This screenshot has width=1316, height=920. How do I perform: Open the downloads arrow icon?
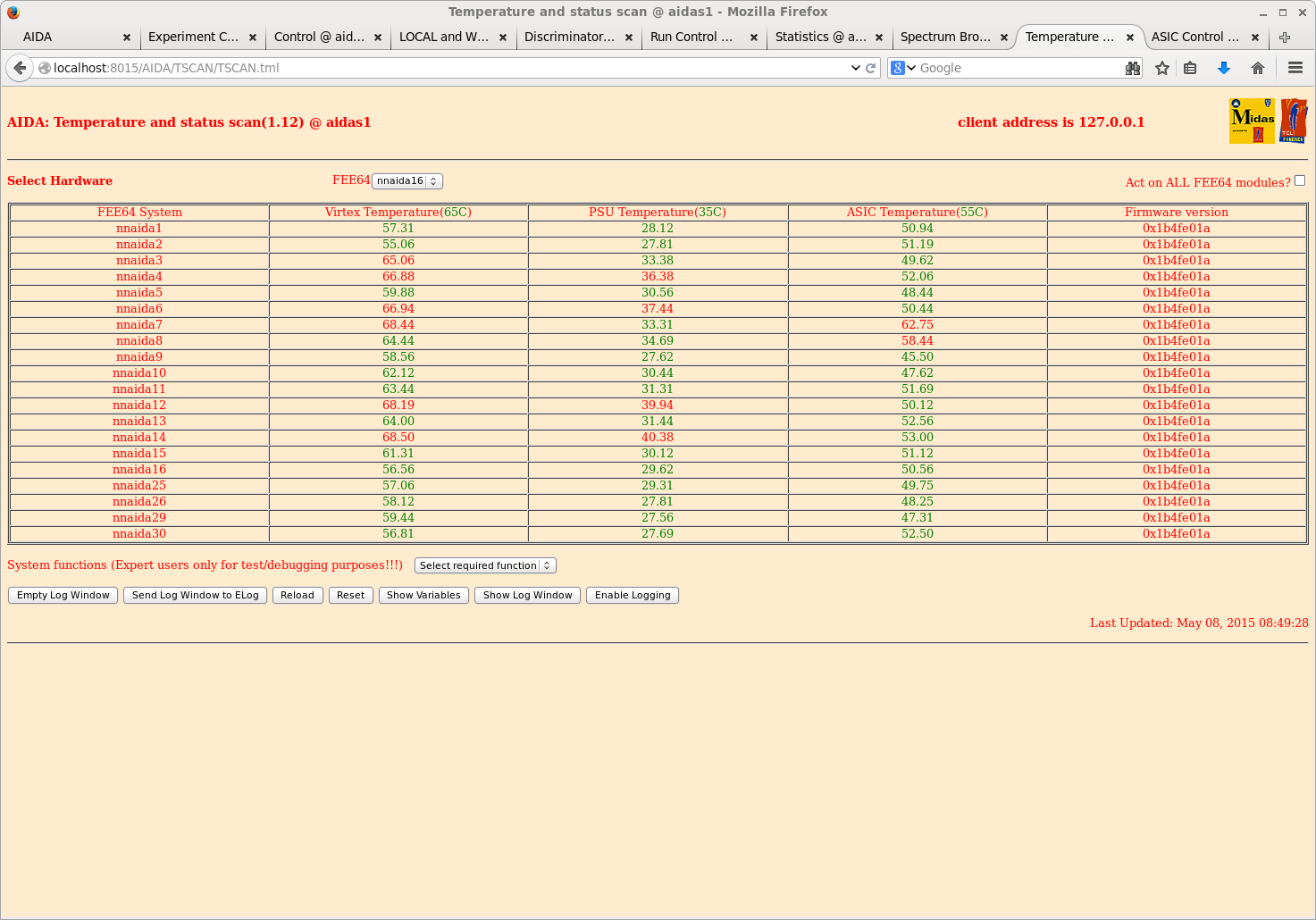point(1224,68)
